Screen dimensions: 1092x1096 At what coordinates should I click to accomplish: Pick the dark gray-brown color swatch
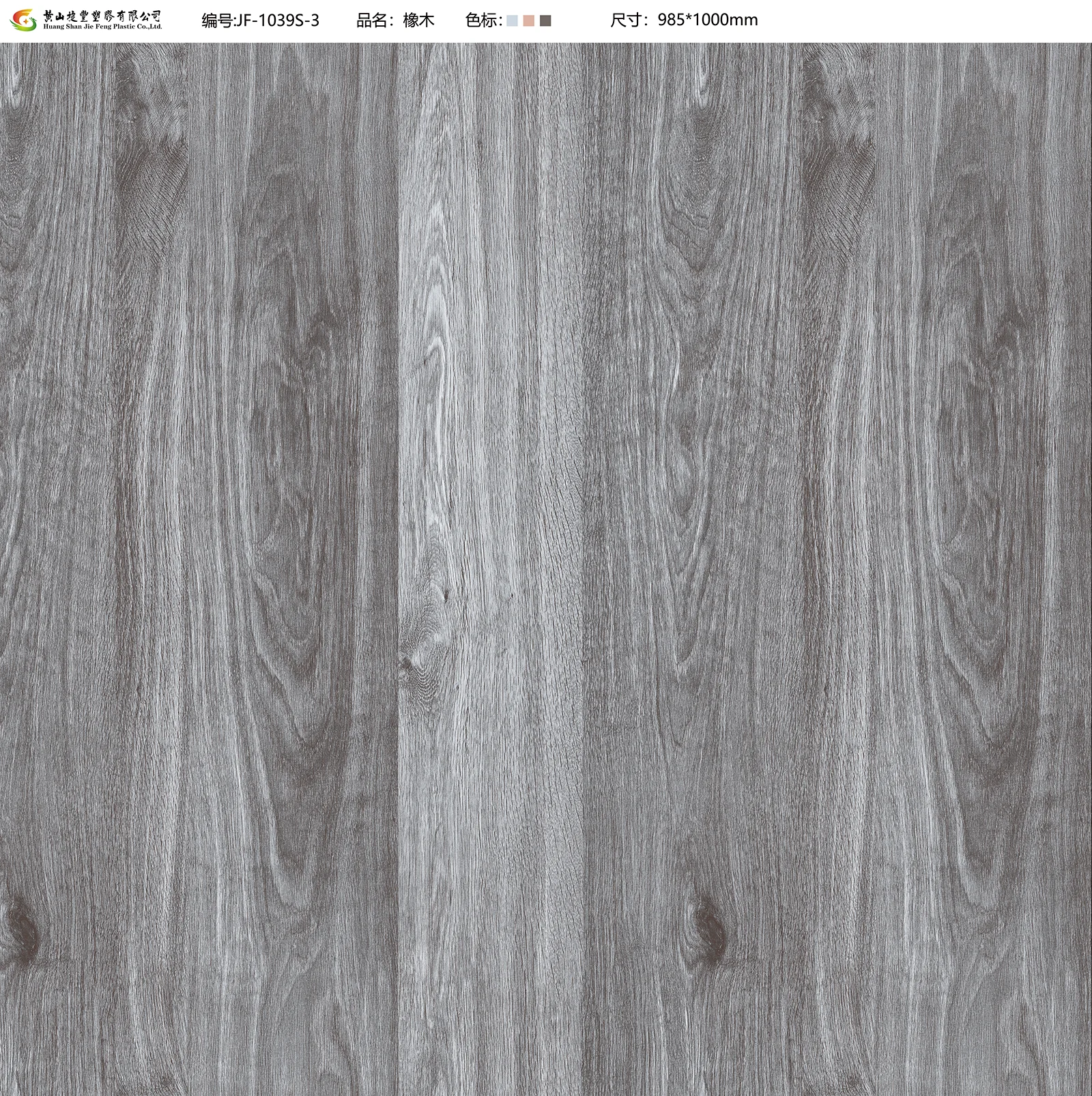click(545, 21)
